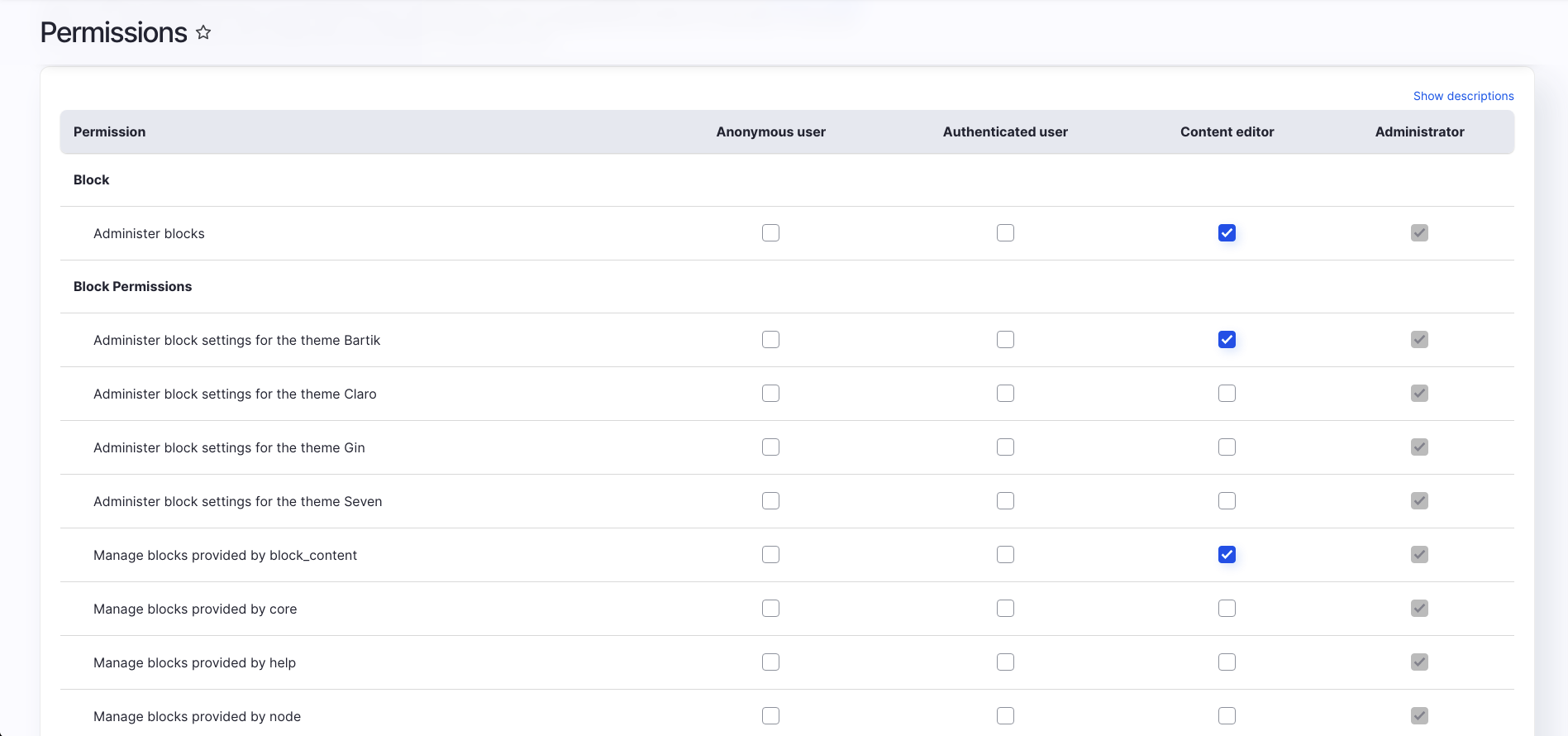Viewport: 1568px width, 736px height.
Task: Check Manage blocks provided by core for Content editor
Action: point(1227,609)
